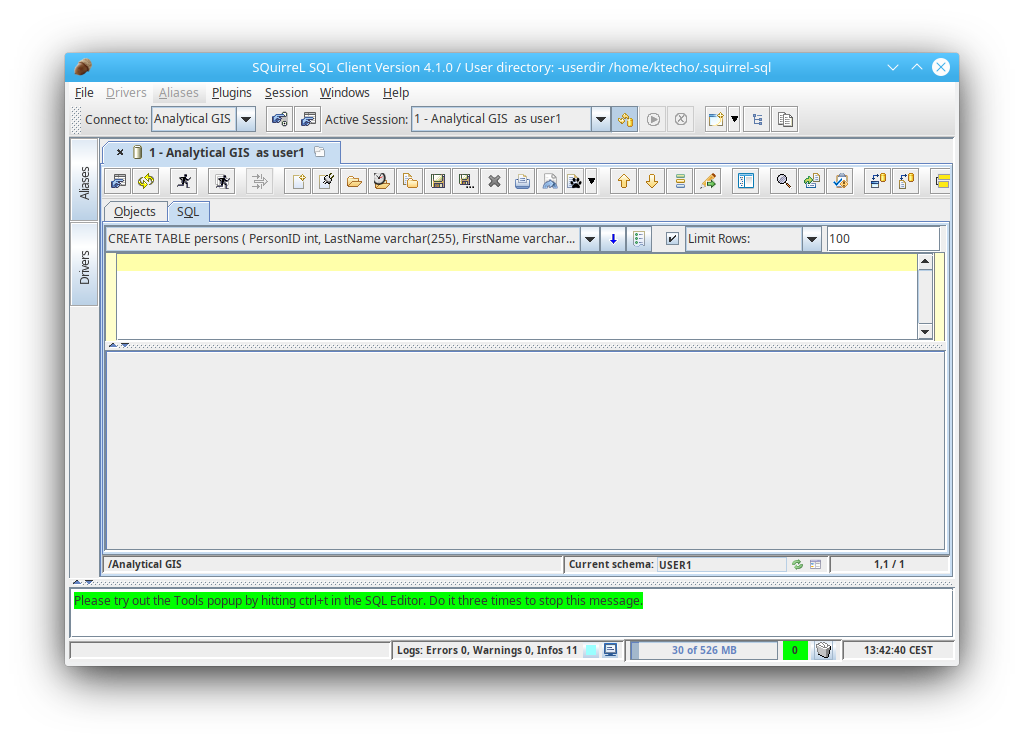Screen dimensions: 1024x743
Task: Create a new SQL file with blank page icon
Action: (x=298, y=181)
